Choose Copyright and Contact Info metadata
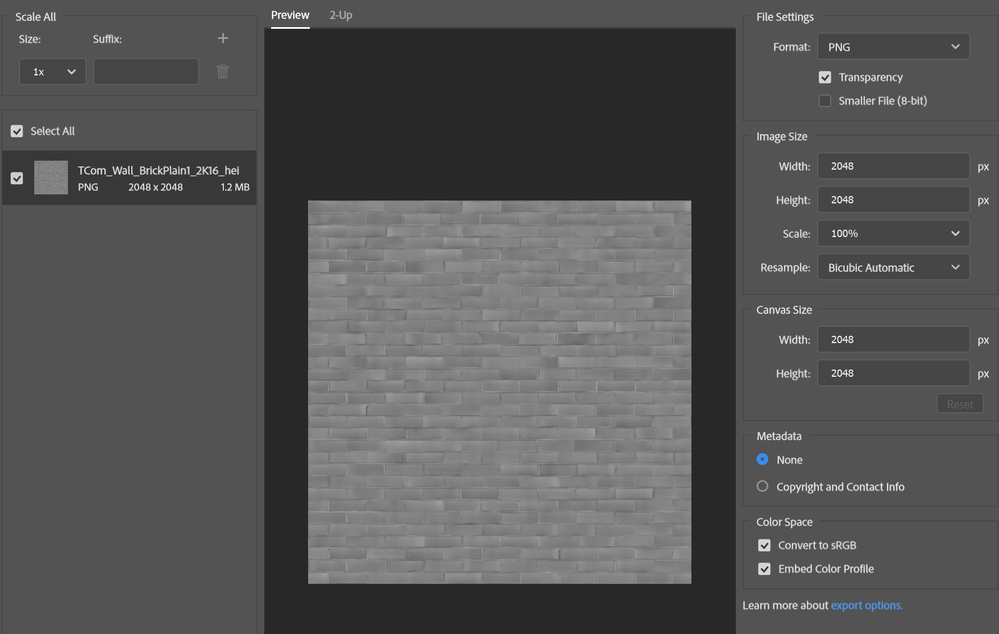 tap(762, 486)
